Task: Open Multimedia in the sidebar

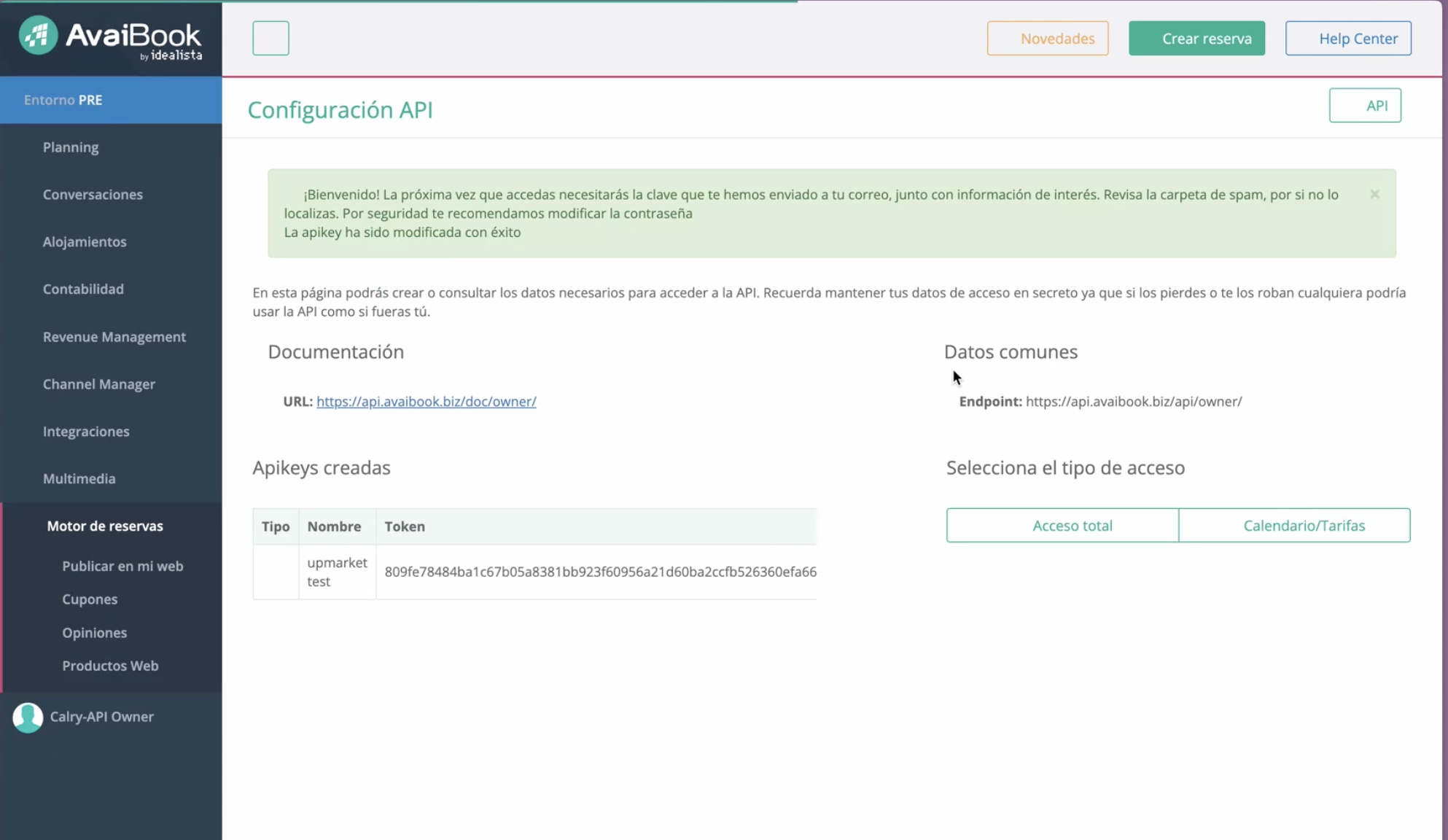Action: [79, 479]
